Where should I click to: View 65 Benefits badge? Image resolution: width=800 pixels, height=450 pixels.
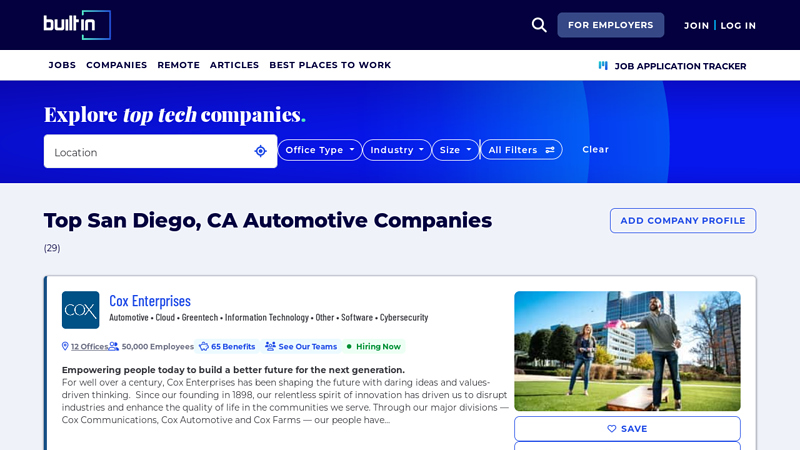coord(227,346)
